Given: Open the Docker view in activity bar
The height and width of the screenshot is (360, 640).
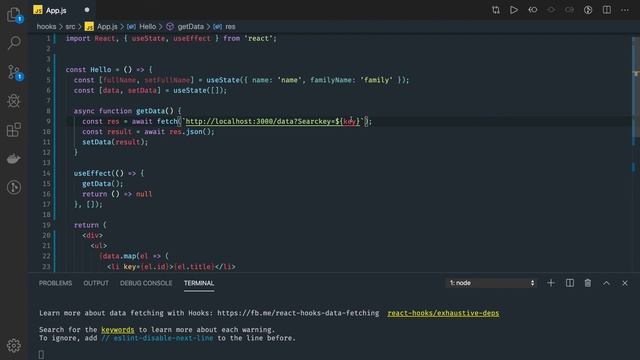Looking at the screenshot, I should coord(14,158).
